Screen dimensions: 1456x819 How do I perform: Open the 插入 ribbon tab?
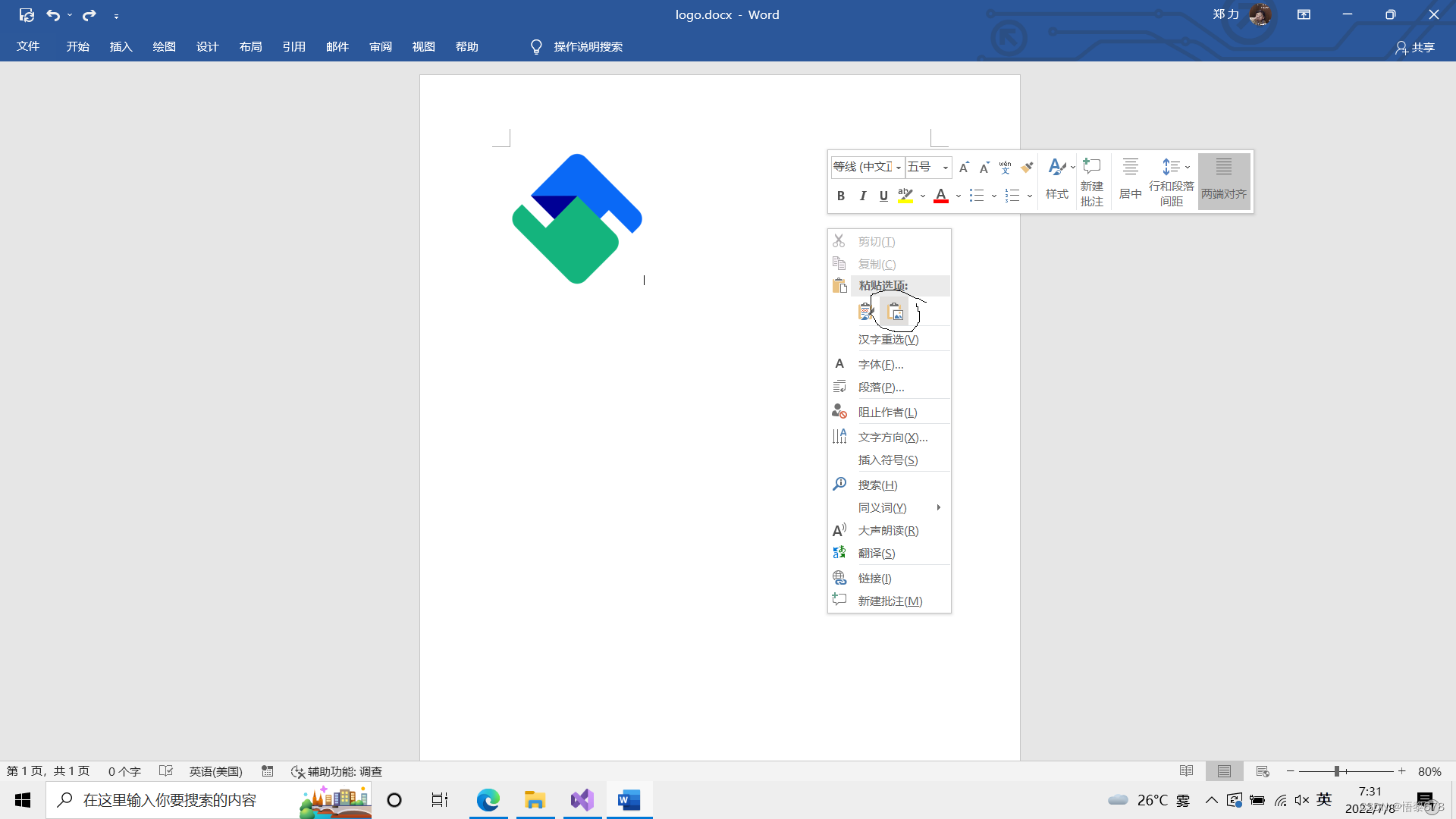pos(121,47)
